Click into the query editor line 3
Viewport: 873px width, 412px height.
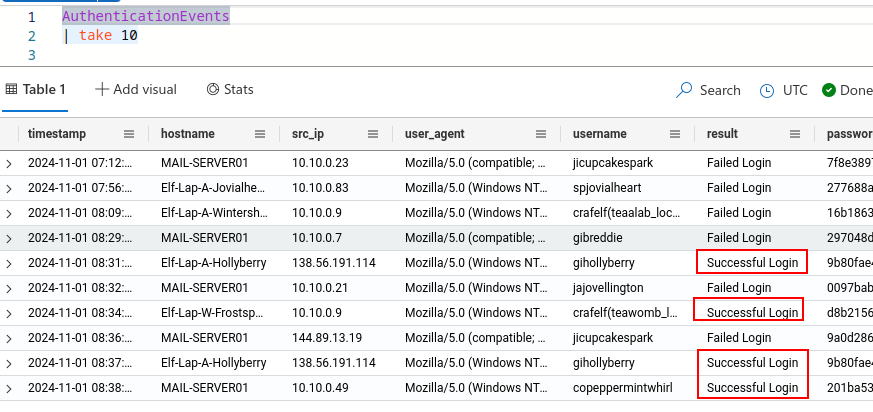(300, 54)
